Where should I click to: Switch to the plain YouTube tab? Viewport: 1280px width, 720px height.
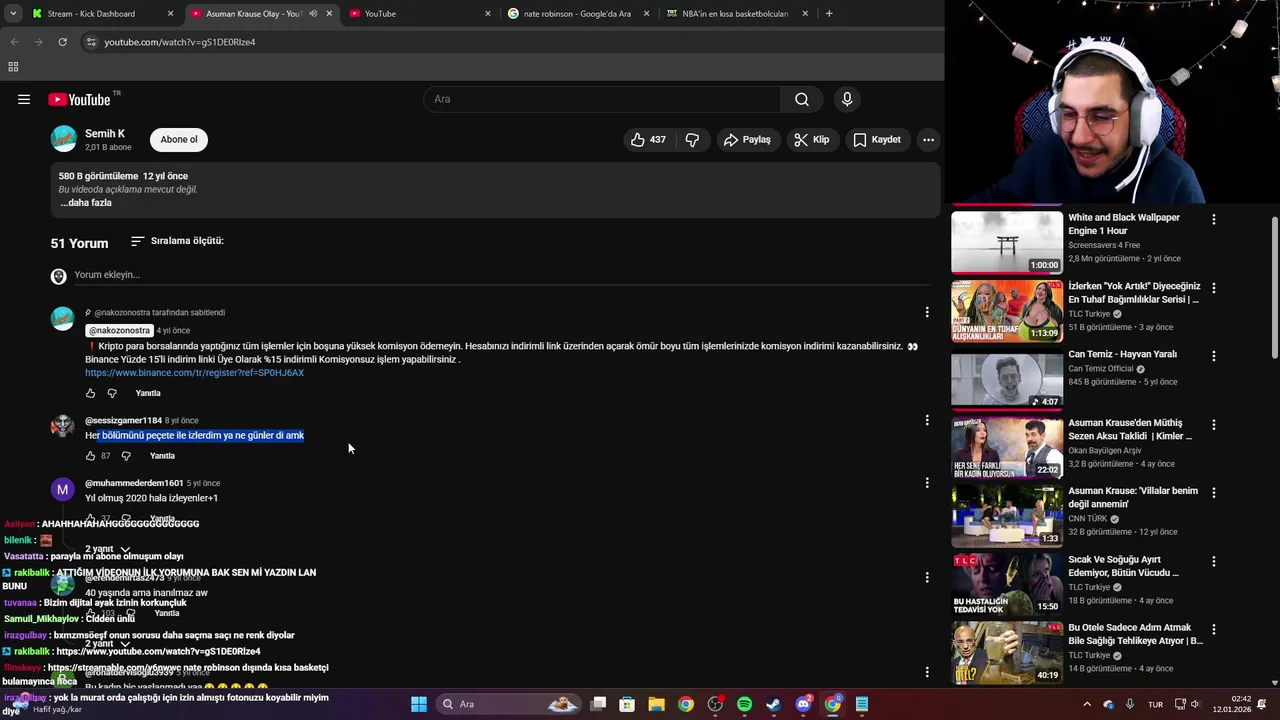[418, 14]
